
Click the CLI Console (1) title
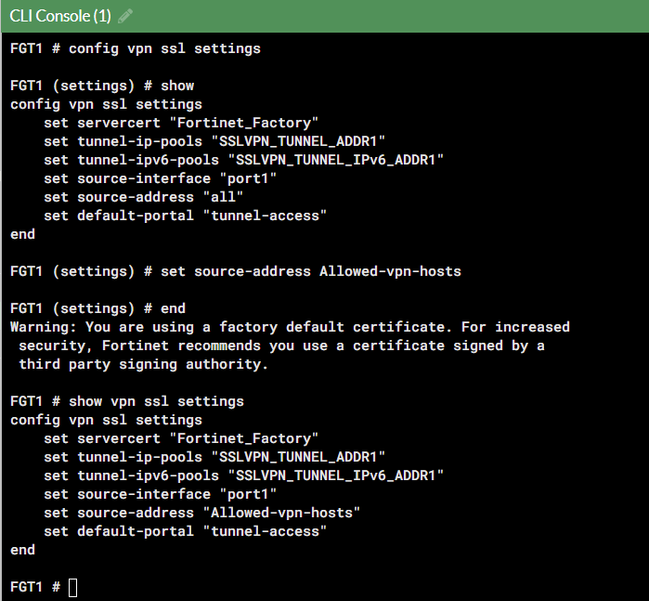coord(60,16)
